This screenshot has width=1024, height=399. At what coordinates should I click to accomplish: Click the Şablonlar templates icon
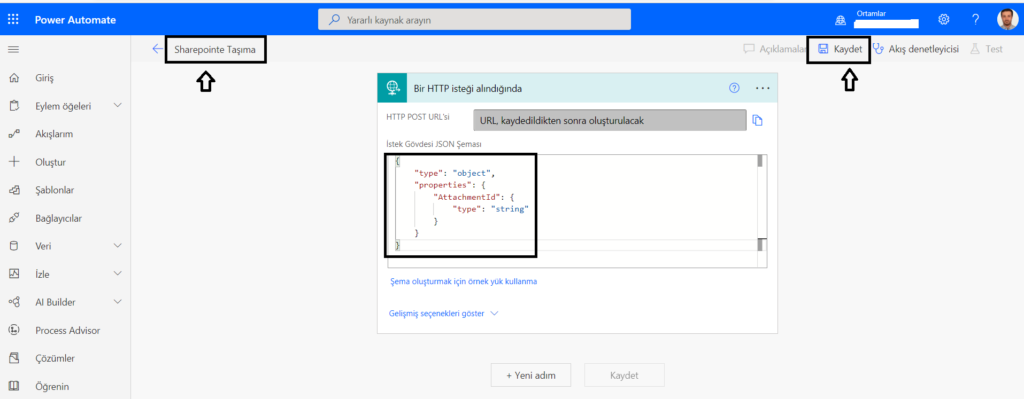pyautogui.click(x=13, y=190)
